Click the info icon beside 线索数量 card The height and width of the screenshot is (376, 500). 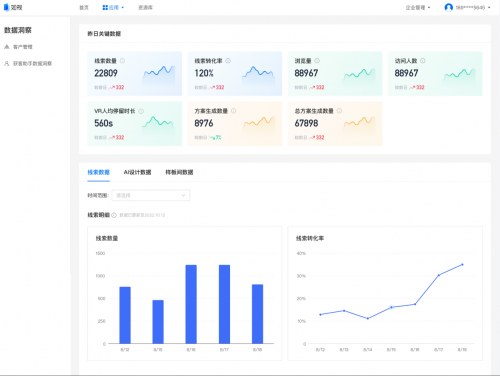(122, 61)
